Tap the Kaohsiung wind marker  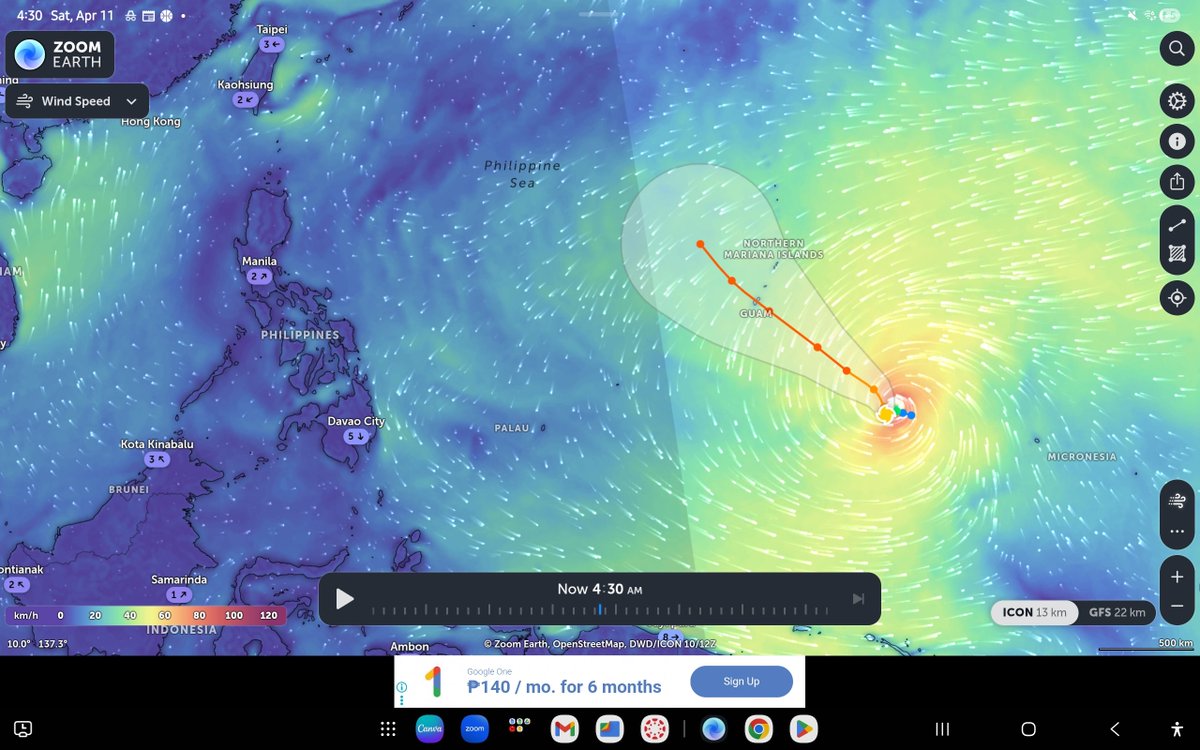[246, 100]
